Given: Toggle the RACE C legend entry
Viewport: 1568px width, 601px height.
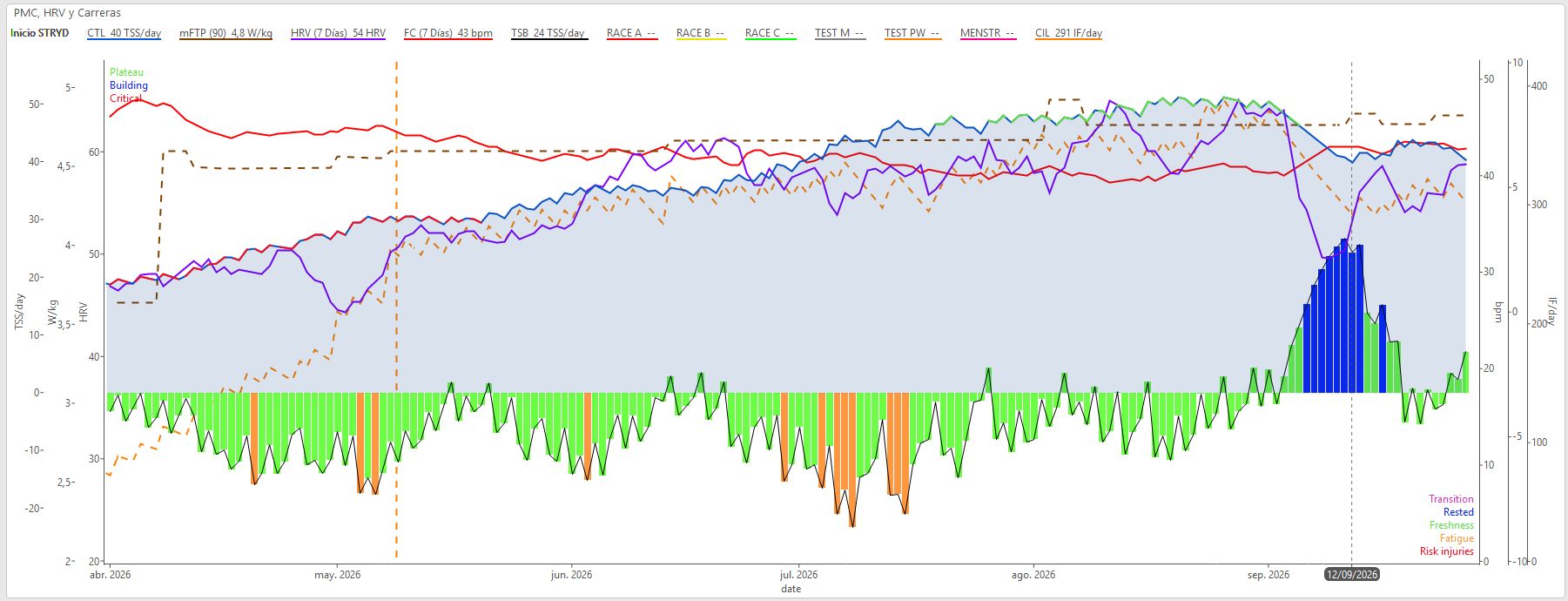Looking at the screenshot, I should click(770, 33).
